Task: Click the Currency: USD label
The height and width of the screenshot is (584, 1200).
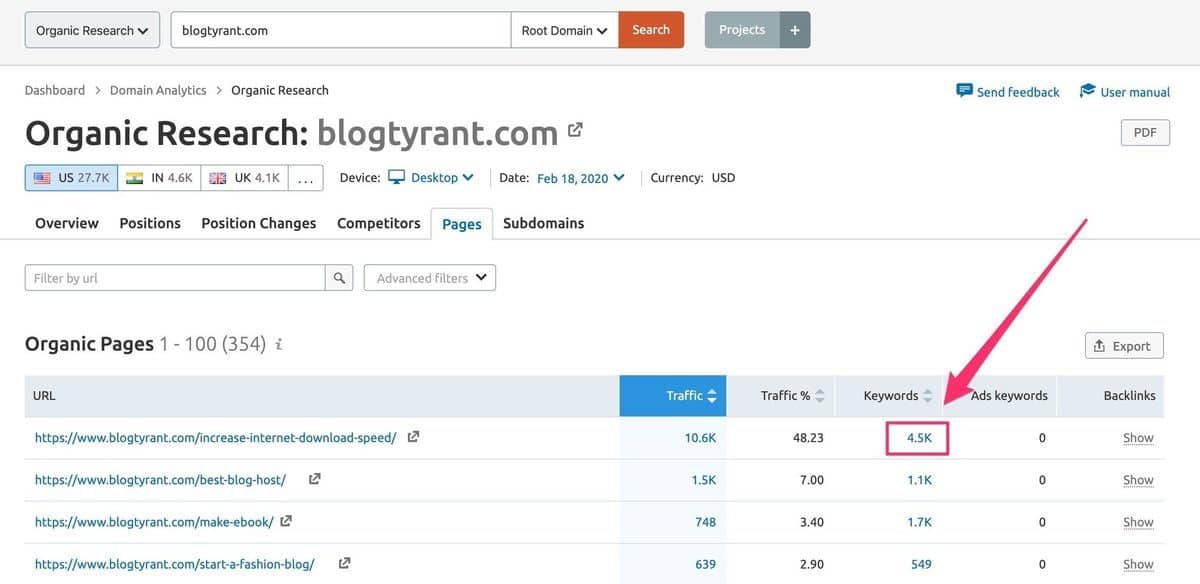Action: coord(693,178)
